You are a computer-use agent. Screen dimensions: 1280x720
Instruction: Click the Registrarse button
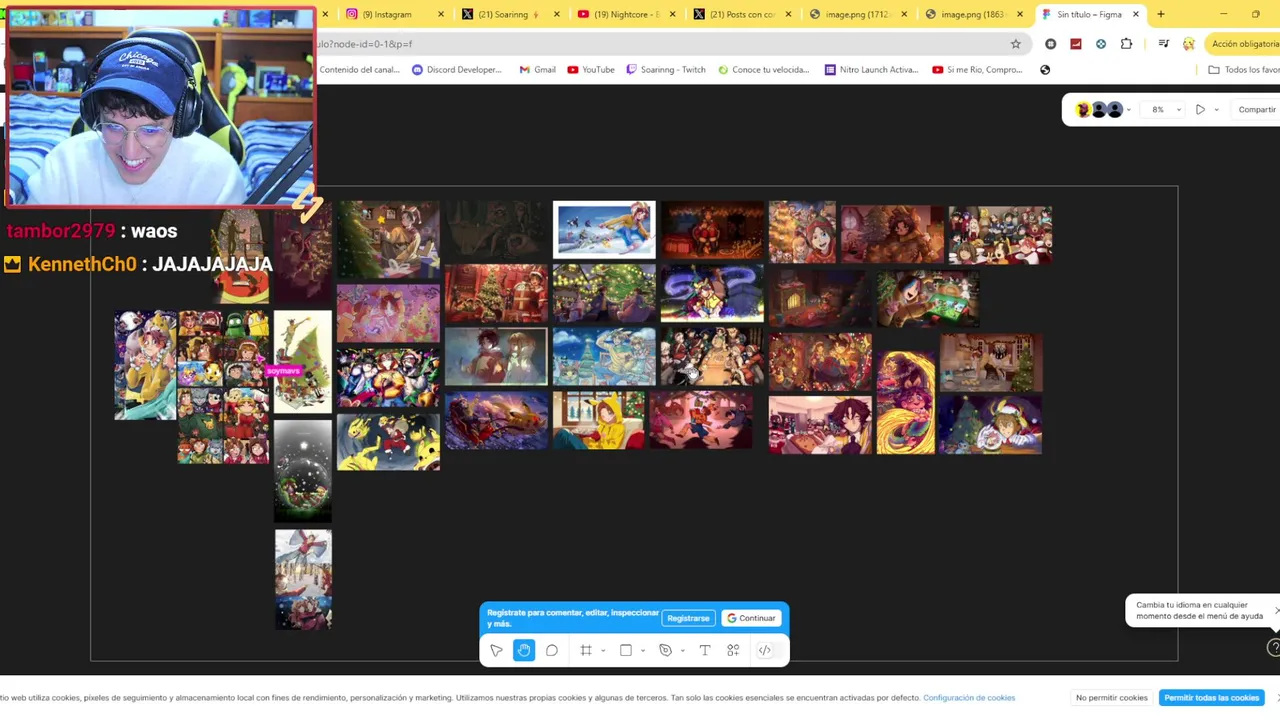688,618
